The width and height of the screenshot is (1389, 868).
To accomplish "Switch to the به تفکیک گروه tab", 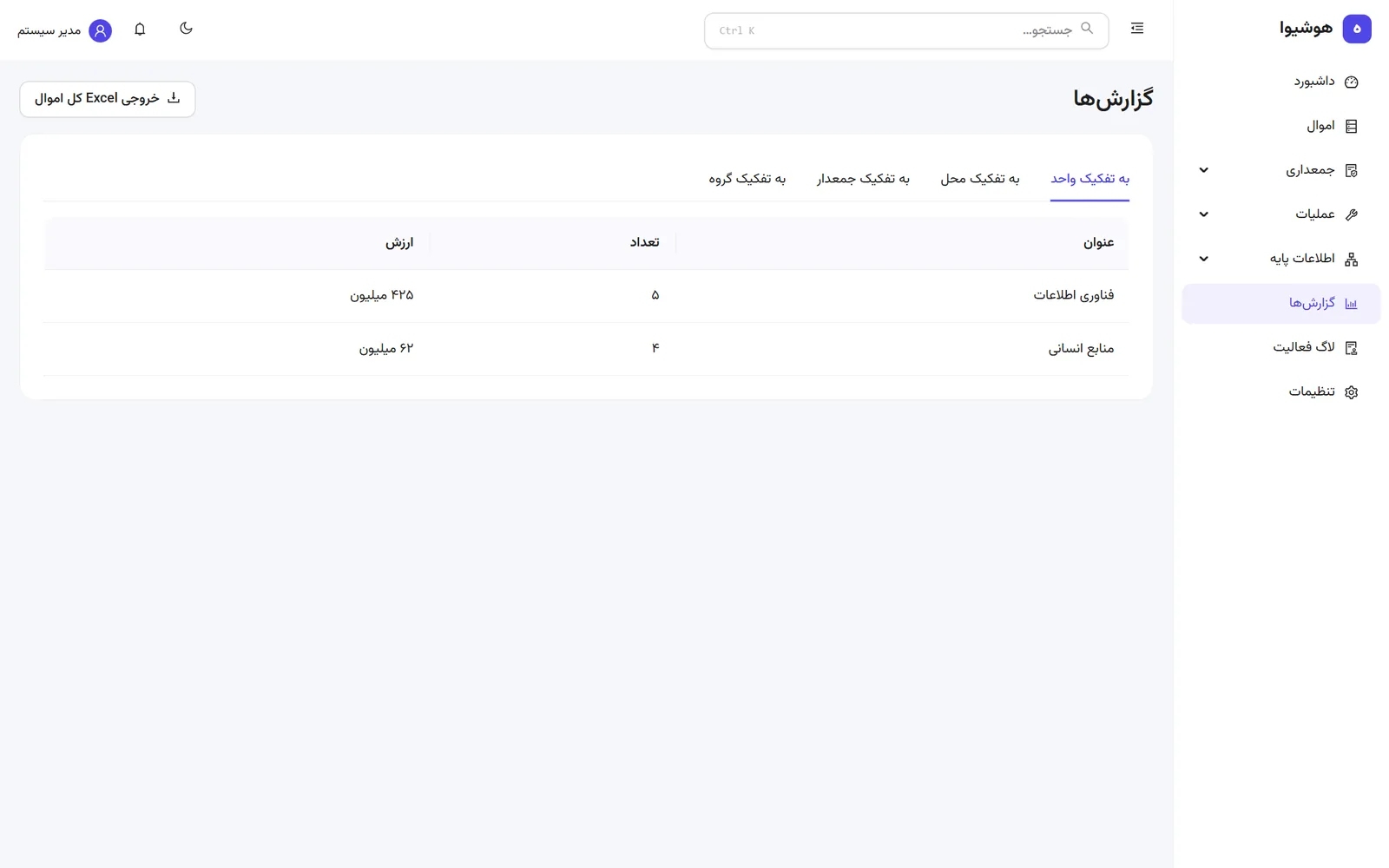I will tap(747, 179).
